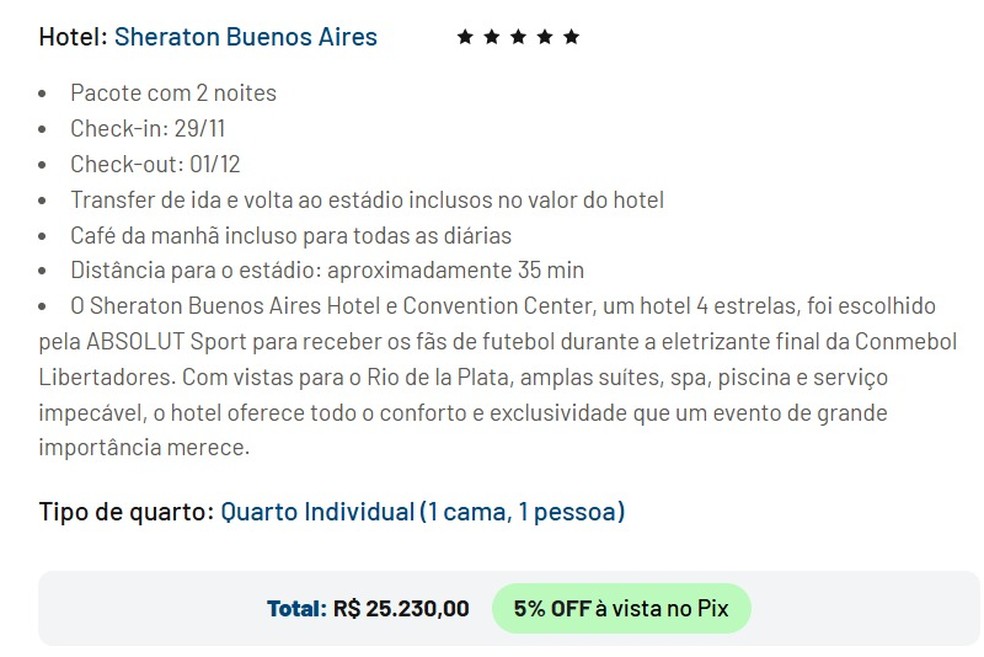984x657 pixels.
Task: Click the Total label in the price bar
Action: (x=296, y=608)
